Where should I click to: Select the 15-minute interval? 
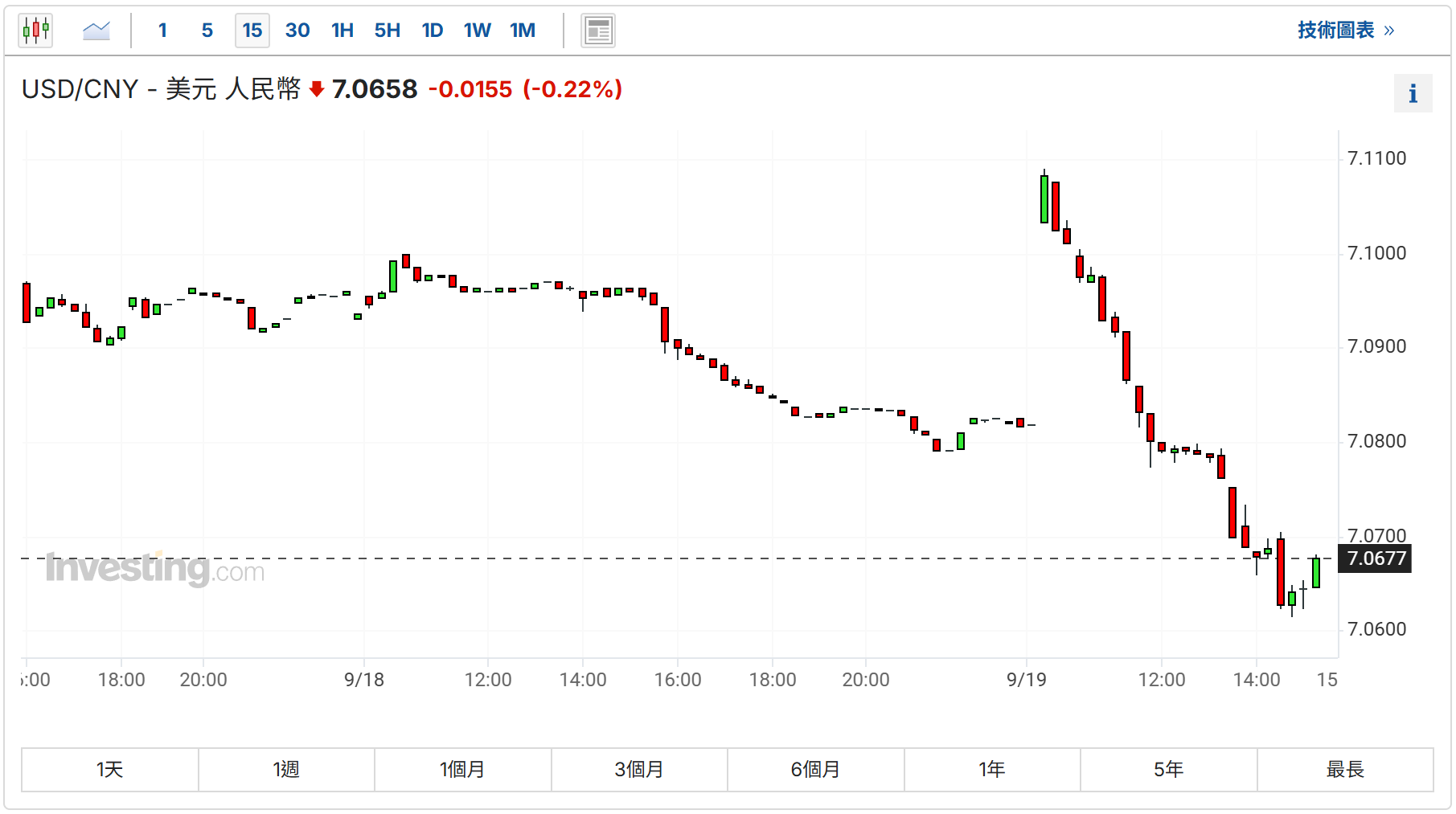(252, 31)
